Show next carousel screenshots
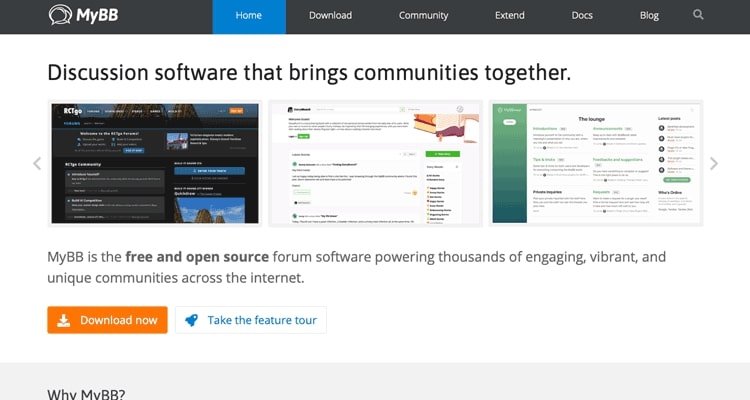The image size is (750, 400). [713, 164]
